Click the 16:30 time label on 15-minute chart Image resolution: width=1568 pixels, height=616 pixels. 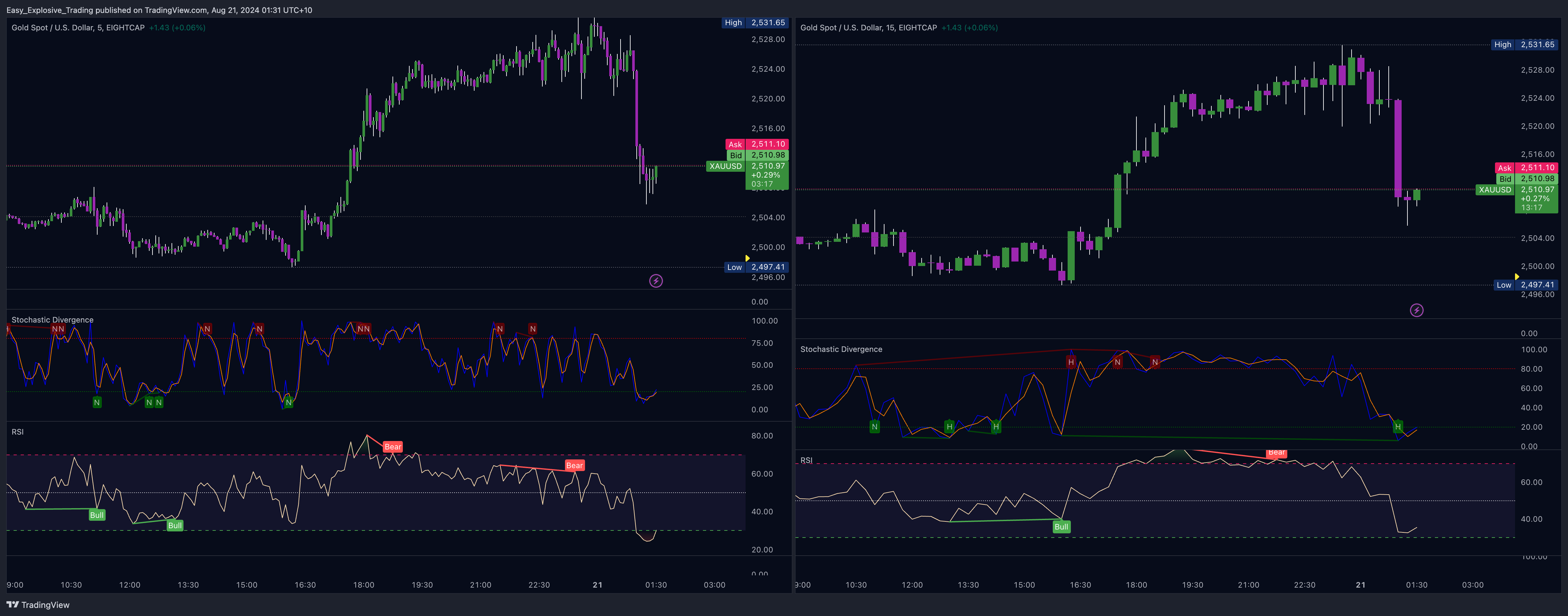tap(1081, 585)
